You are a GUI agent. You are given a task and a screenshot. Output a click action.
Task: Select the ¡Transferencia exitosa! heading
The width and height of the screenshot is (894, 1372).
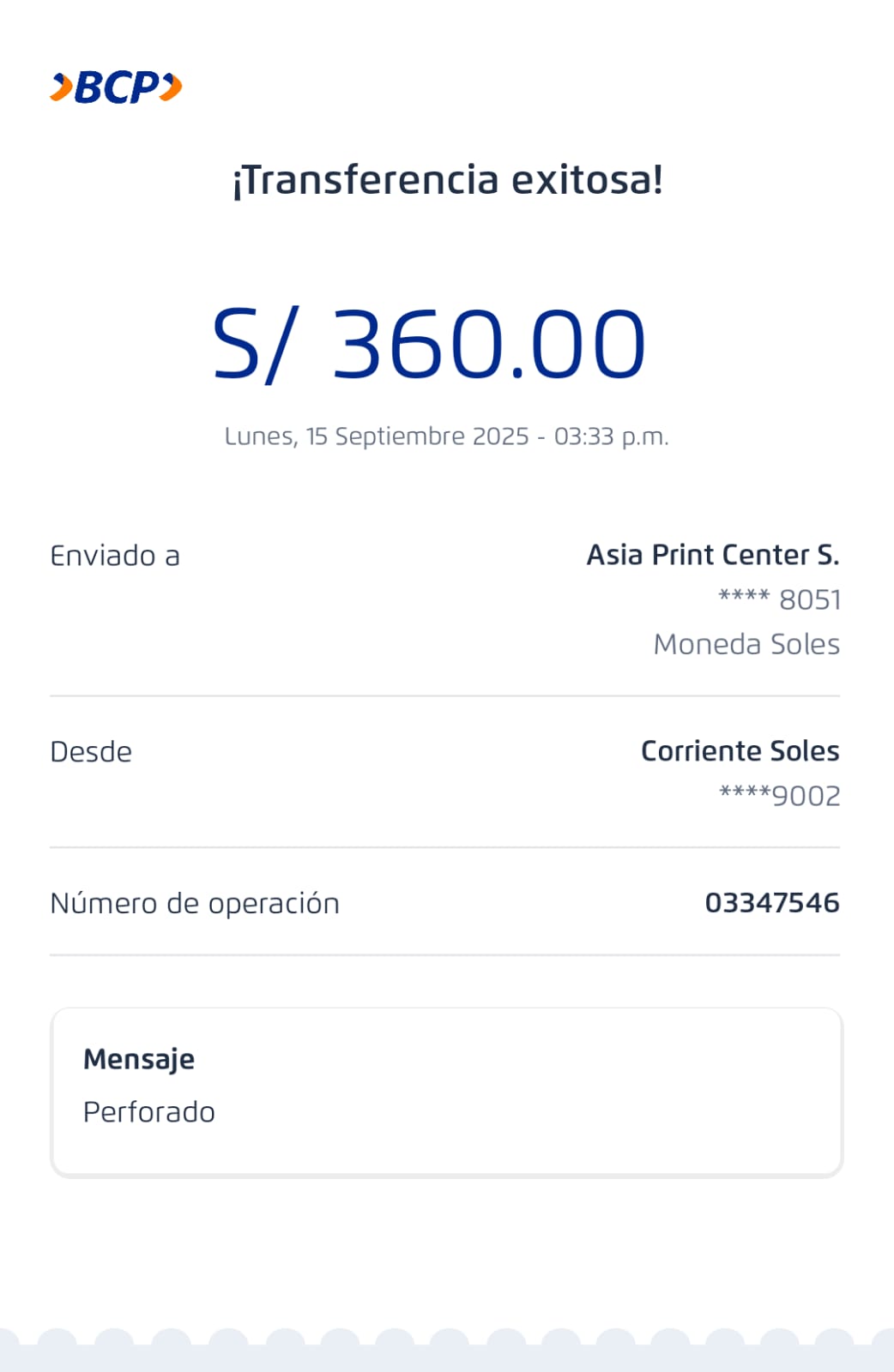447,180
